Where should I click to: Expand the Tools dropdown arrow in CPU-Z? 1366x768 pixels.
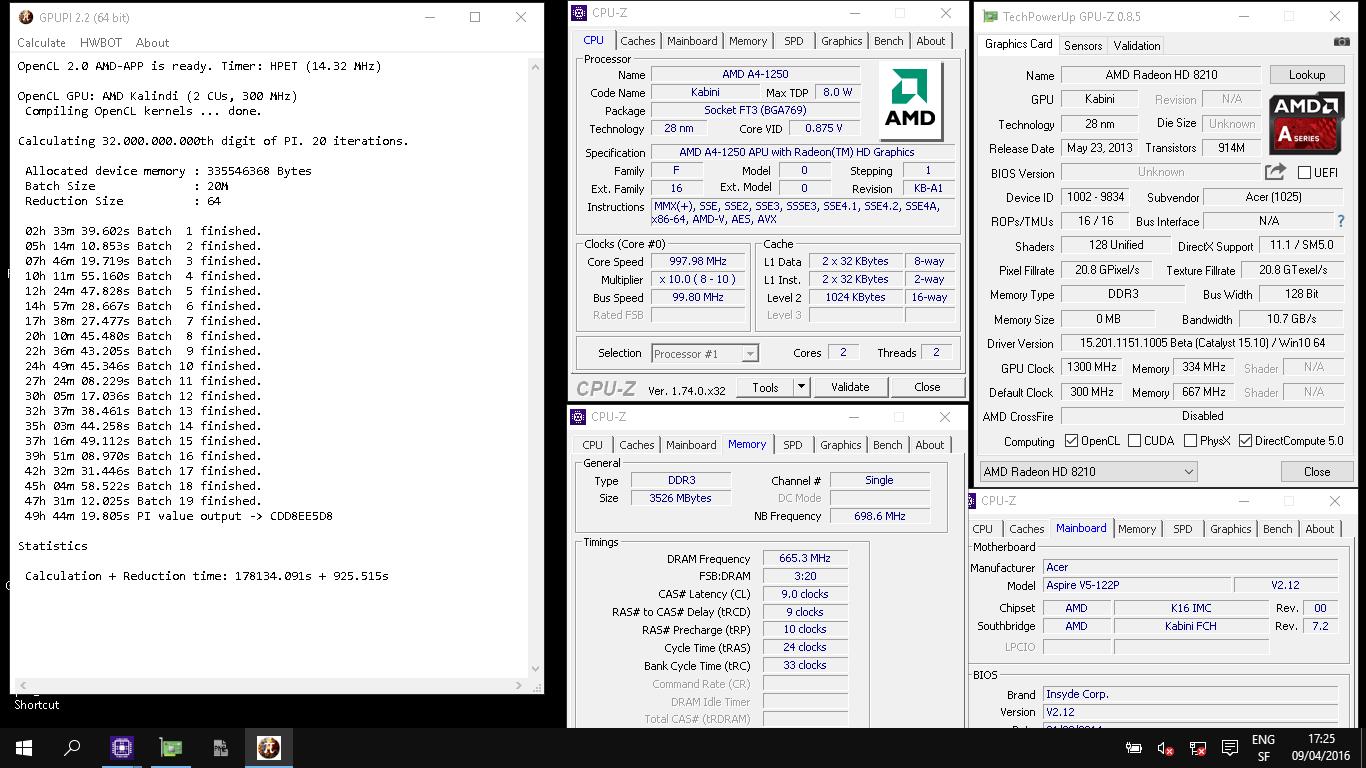pos(801,387)
